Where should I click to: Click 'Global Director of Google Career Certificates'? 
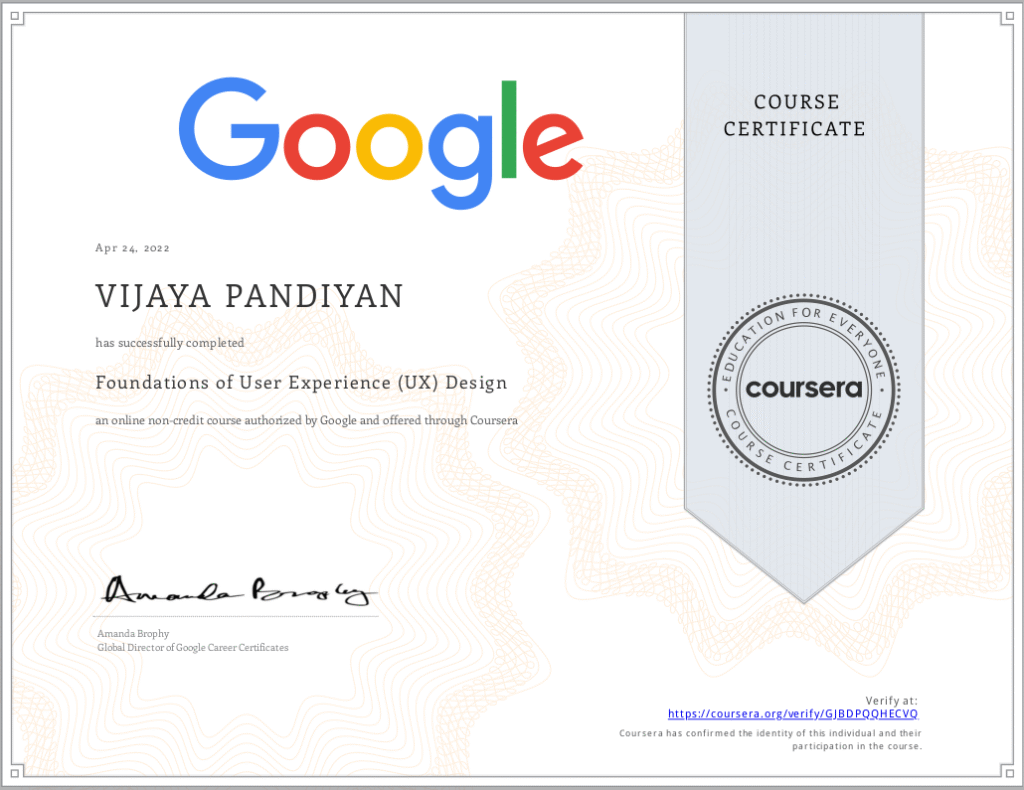click(x=192, y=648)
